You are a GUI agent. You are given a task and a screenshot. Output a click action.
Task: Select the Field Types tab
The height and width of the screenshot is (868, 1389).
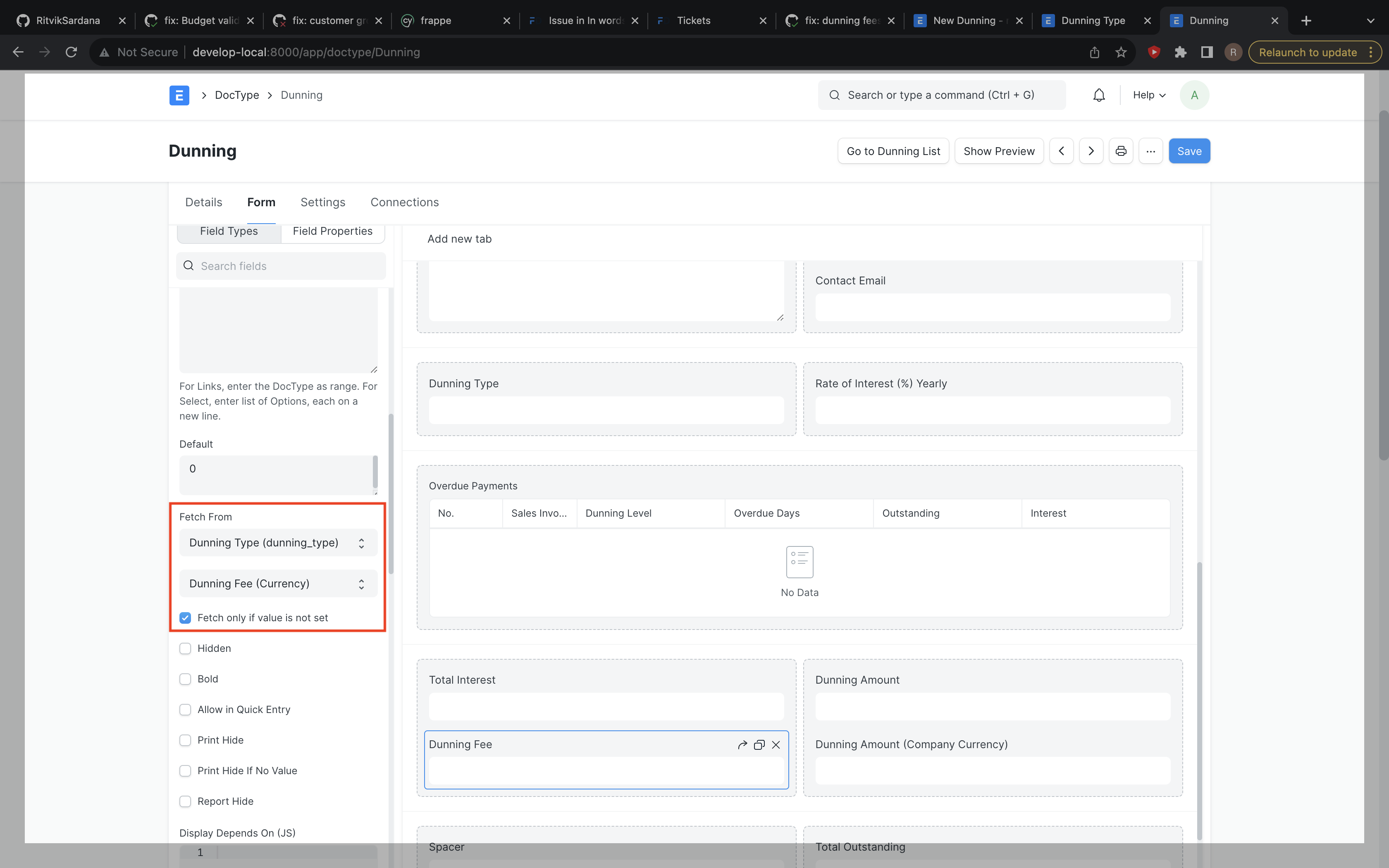(229, 231)
